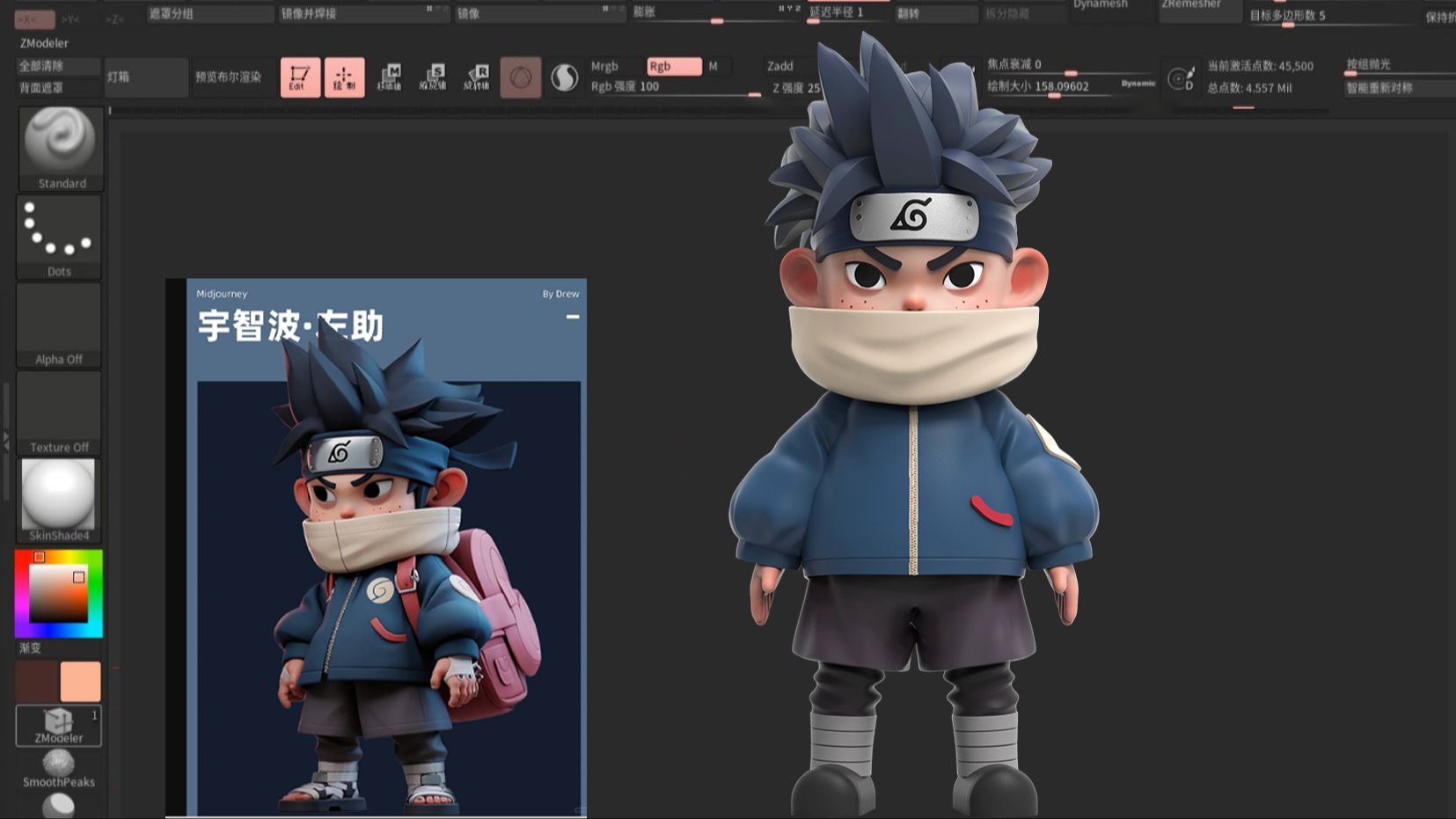Toggle Zadd sculpt mode
This screenshot has height=819, width=1456.
coord(780,66)
